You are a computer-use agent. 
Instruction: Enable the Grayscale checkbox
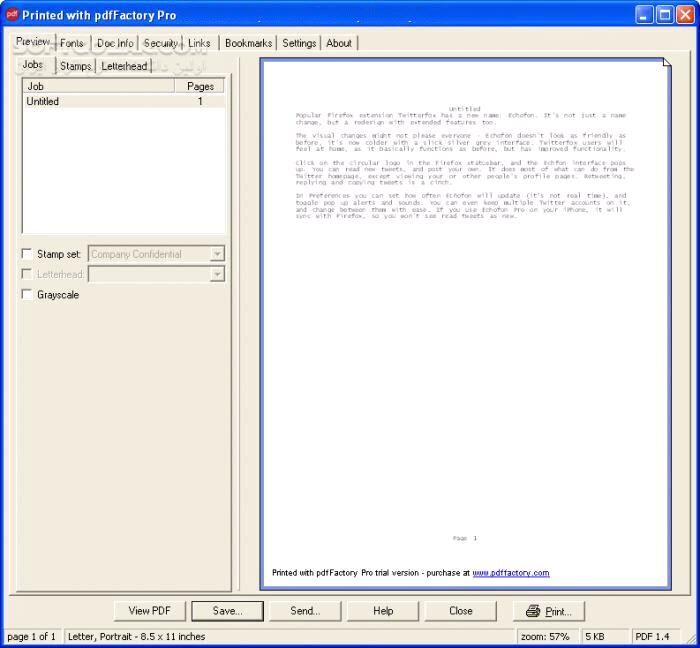click(27, 295)
